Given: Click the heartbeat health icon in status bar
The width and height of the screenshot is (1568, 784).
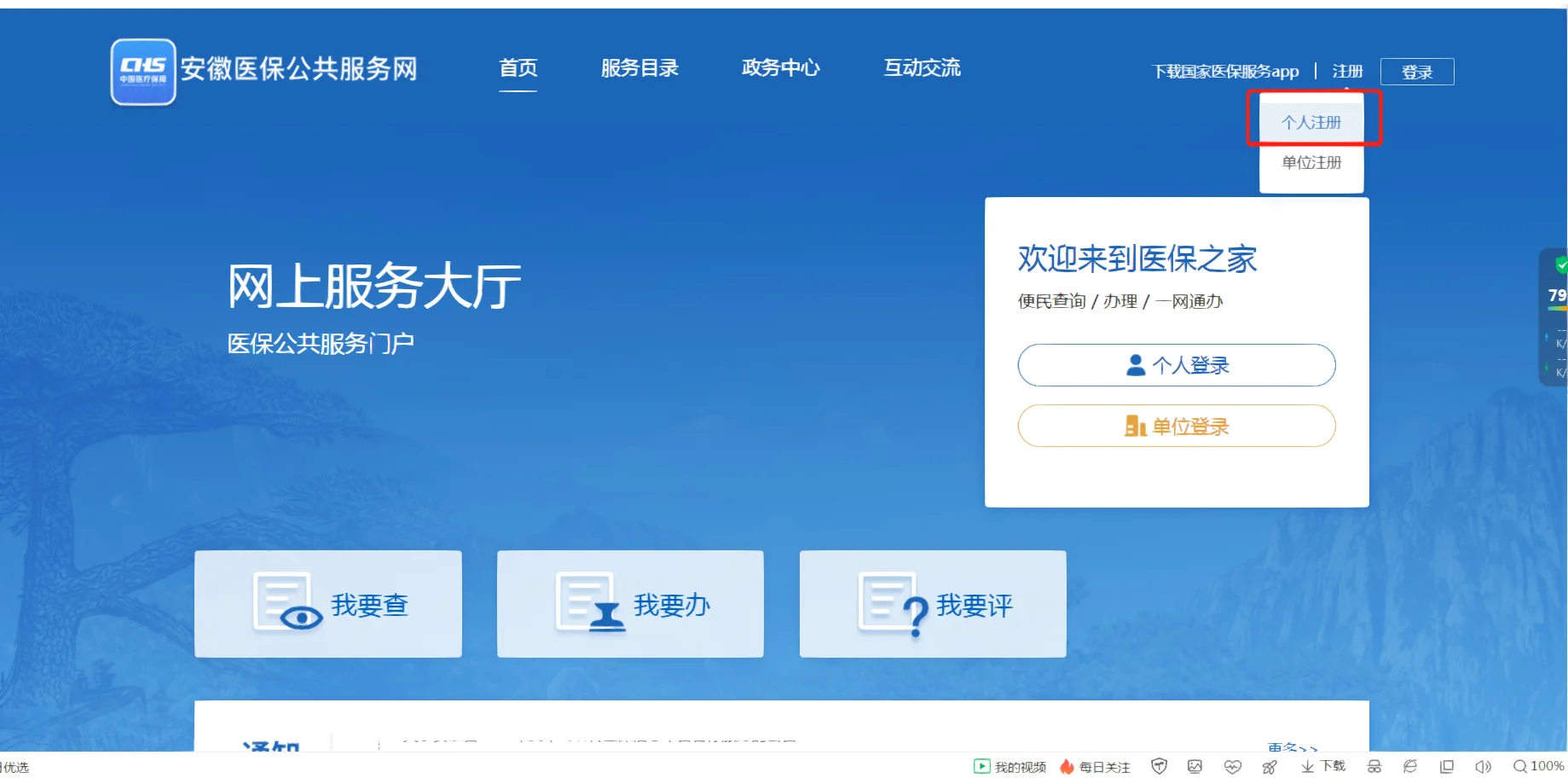Looking at the screenshot, I should point(1232,766).
